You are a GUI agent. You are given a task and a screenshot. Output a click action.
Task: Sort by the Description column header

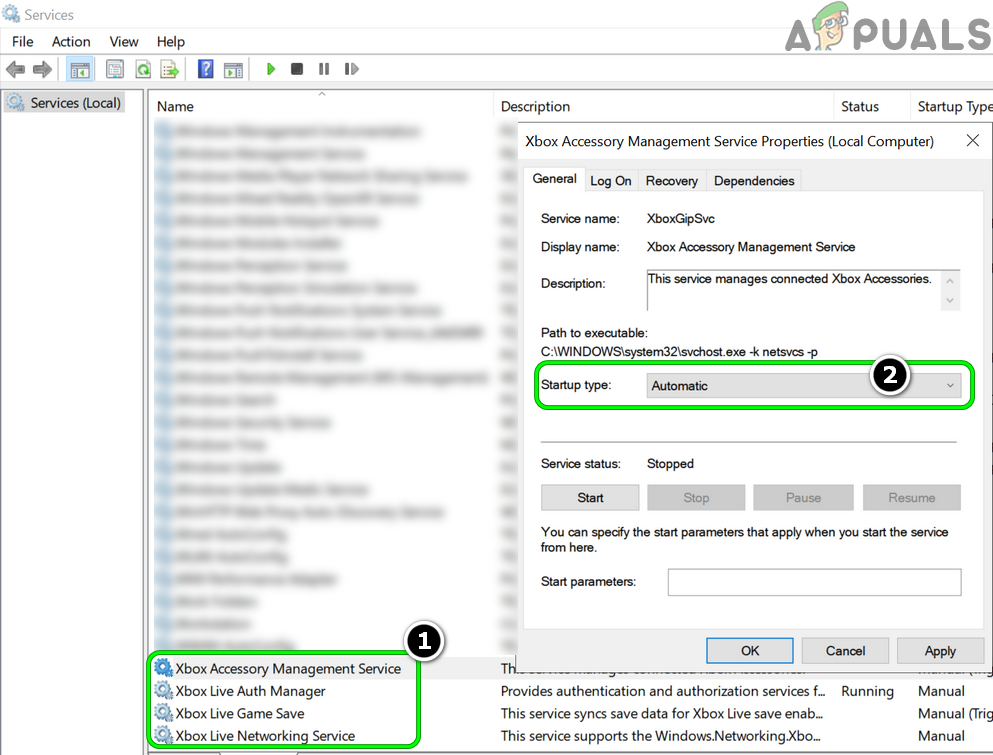(x=663, y=106)
